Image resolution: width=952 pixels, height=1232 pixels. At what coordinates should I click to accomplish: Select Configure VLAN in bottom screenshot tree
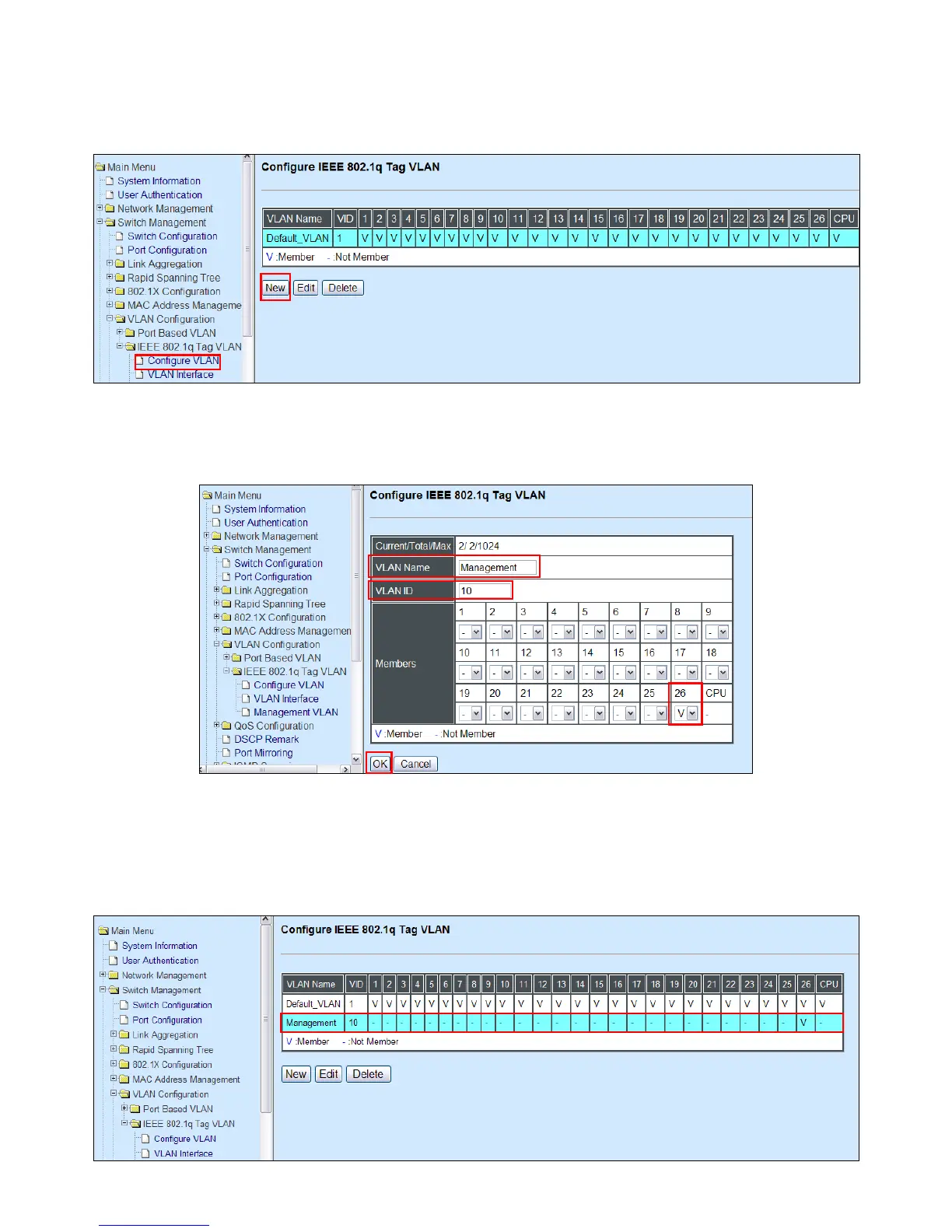coord(185,1139)
